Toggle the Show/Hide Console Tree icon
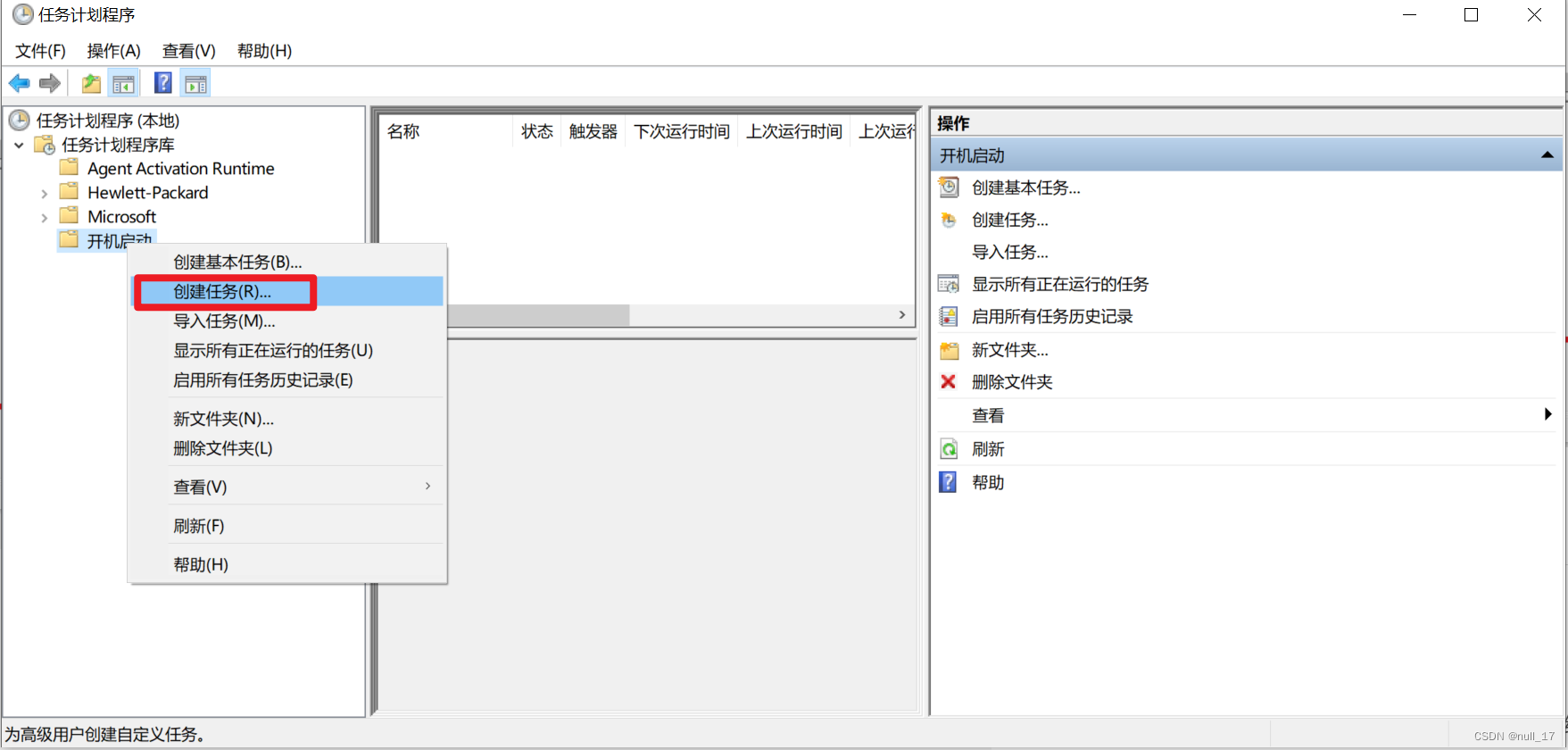 tap(124, 84)
